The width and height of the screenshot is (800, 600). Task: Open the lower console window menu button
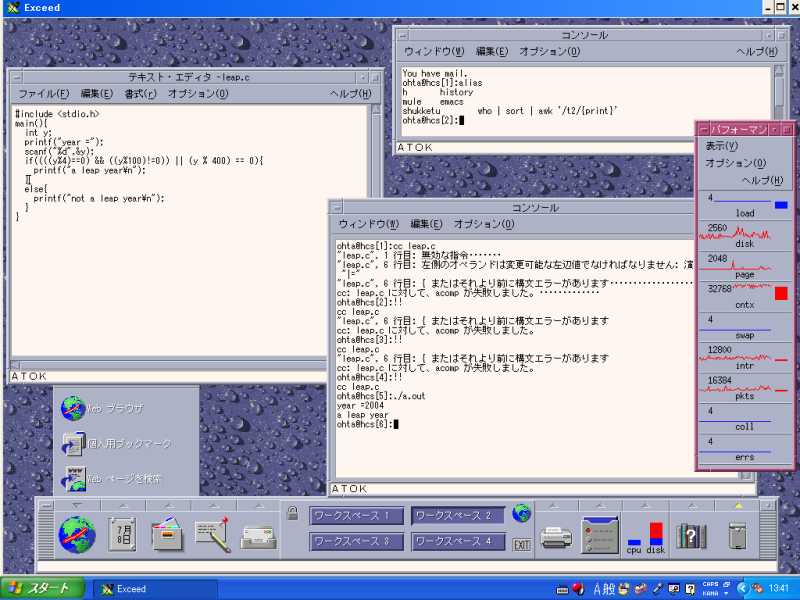click(x=336, y=208)
